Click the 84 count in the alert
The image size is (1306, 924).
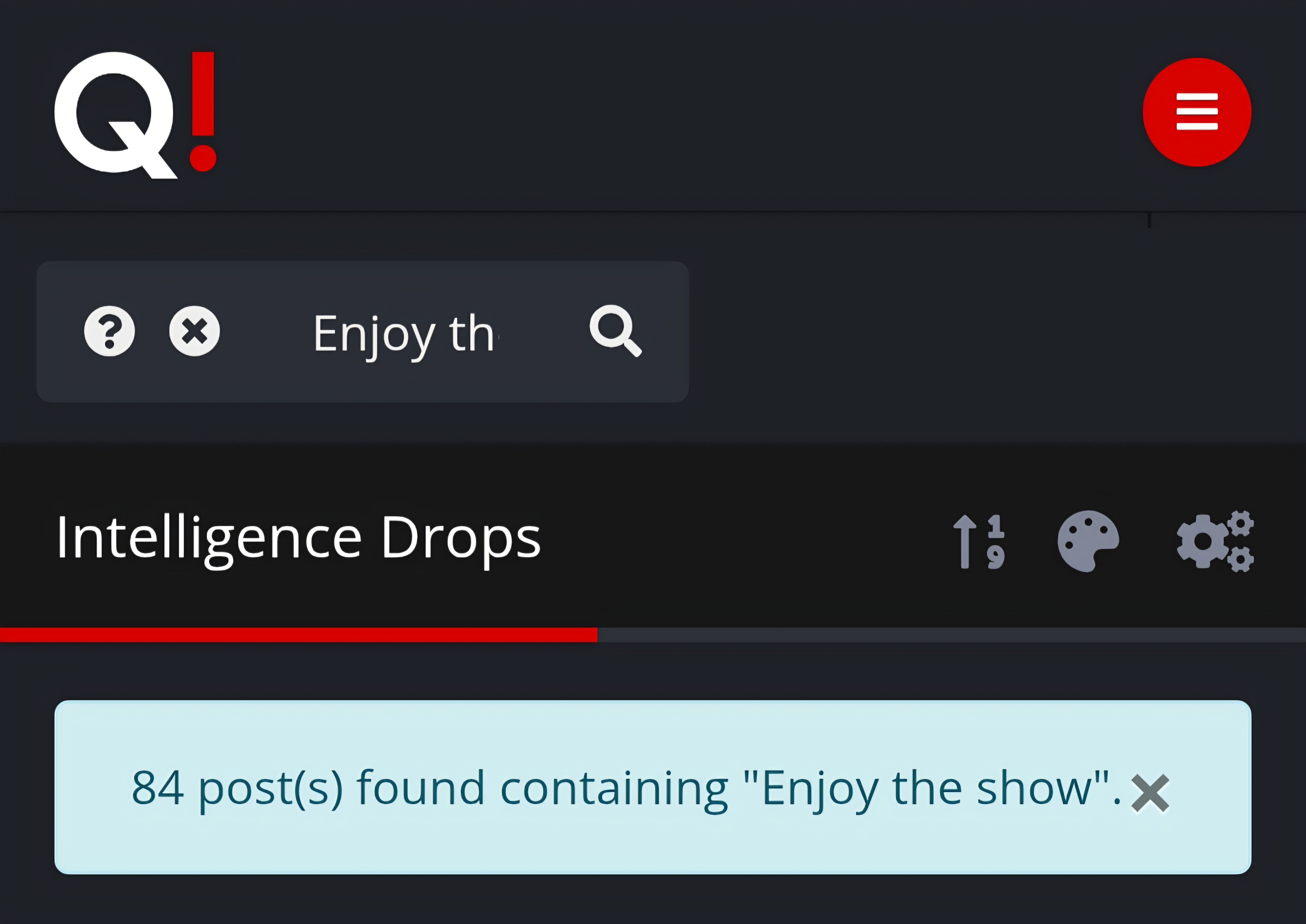[158, 788]
